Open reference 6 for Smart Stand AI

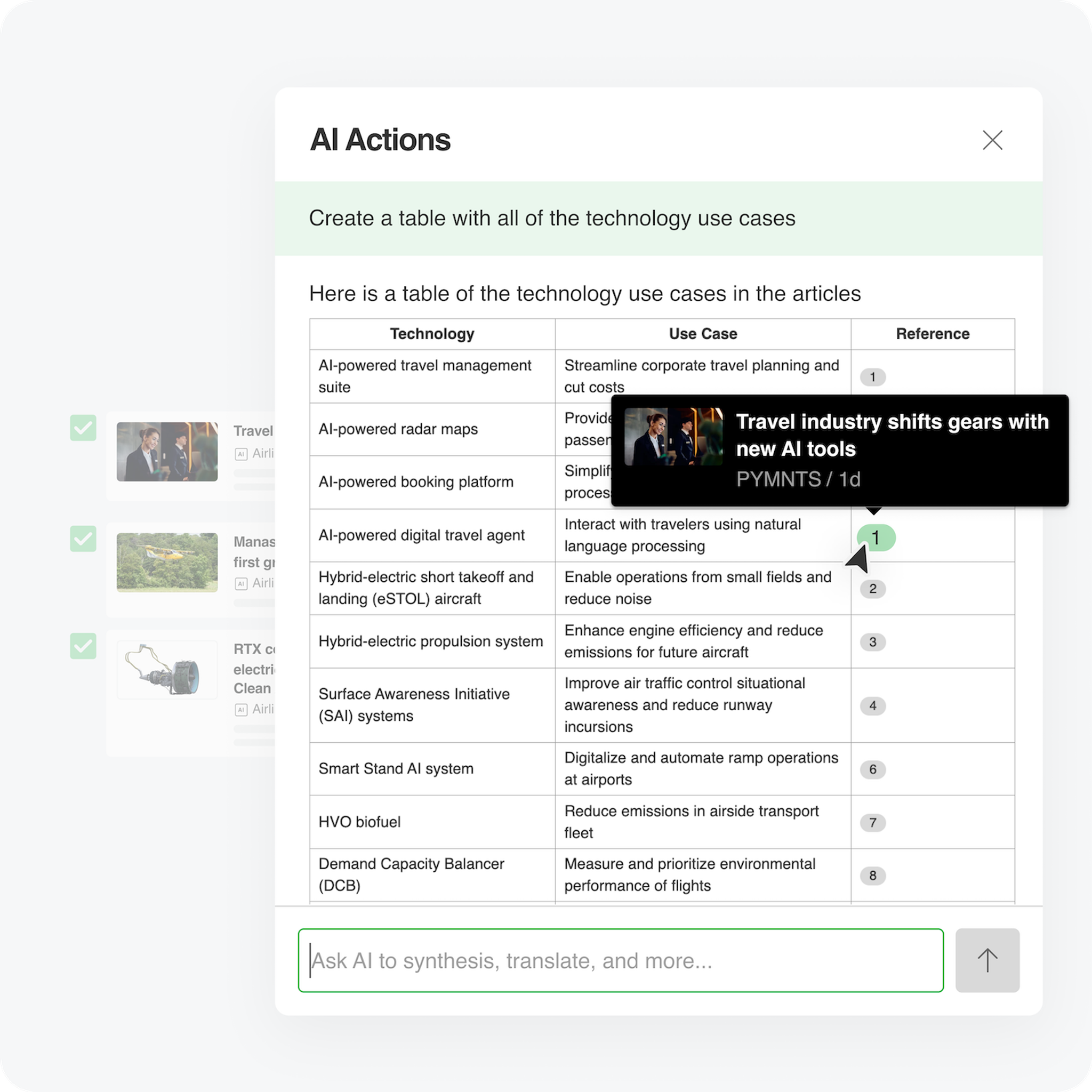873,769
